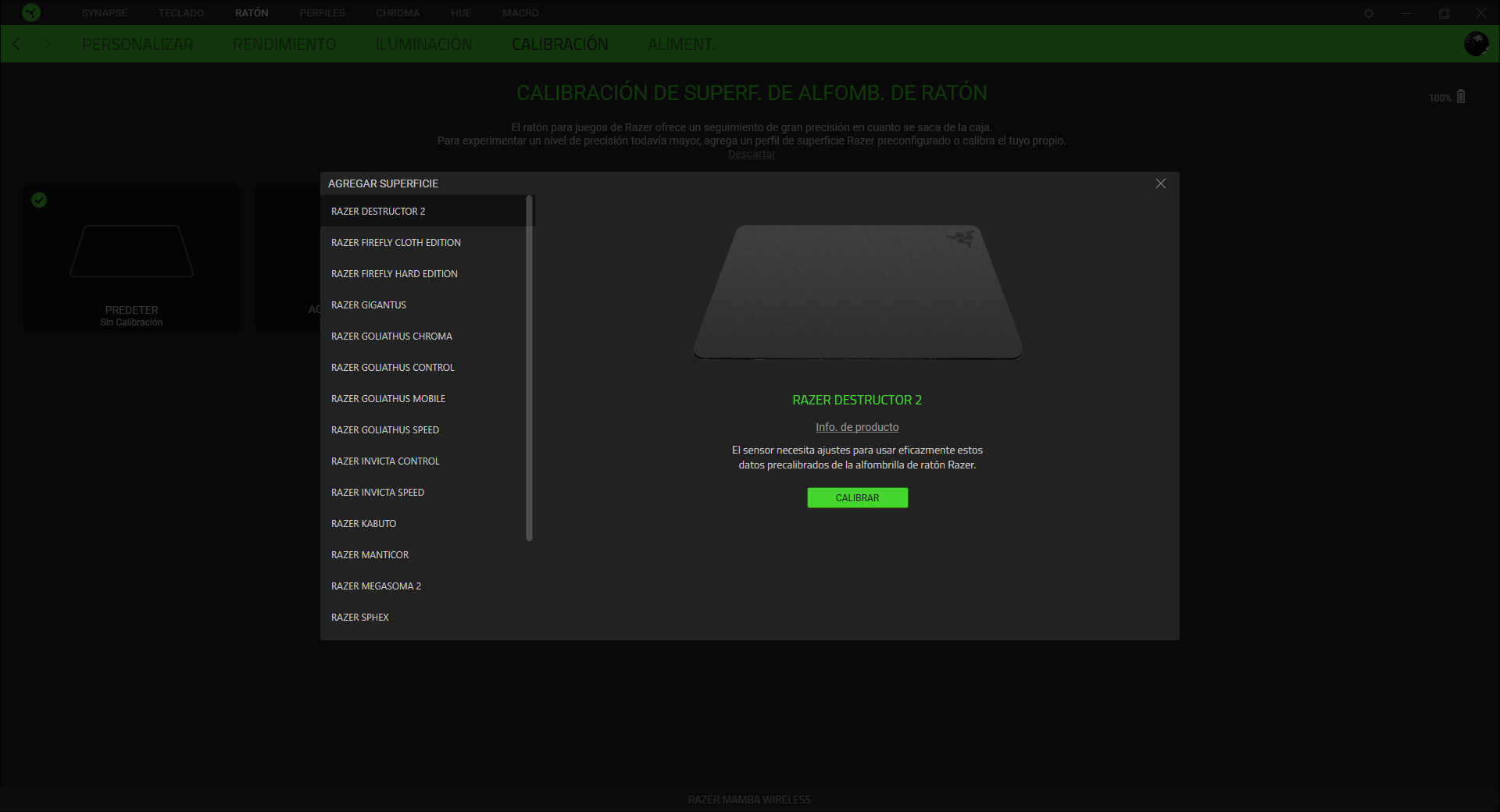Choose Razer Invicta Speed
This screenshot has height=812, width=1500.
[x=423, y=493]
